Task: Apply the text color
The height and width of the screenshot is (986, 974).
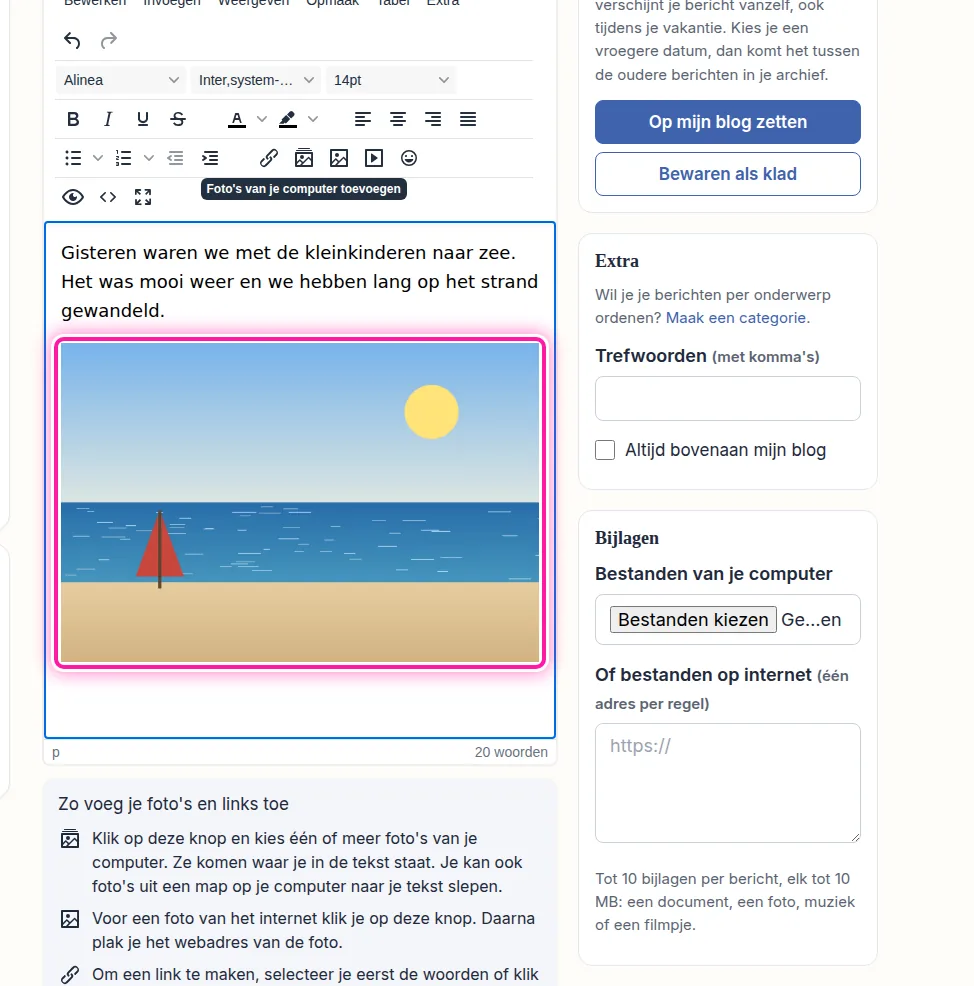Action: click(x=236, y=119)
